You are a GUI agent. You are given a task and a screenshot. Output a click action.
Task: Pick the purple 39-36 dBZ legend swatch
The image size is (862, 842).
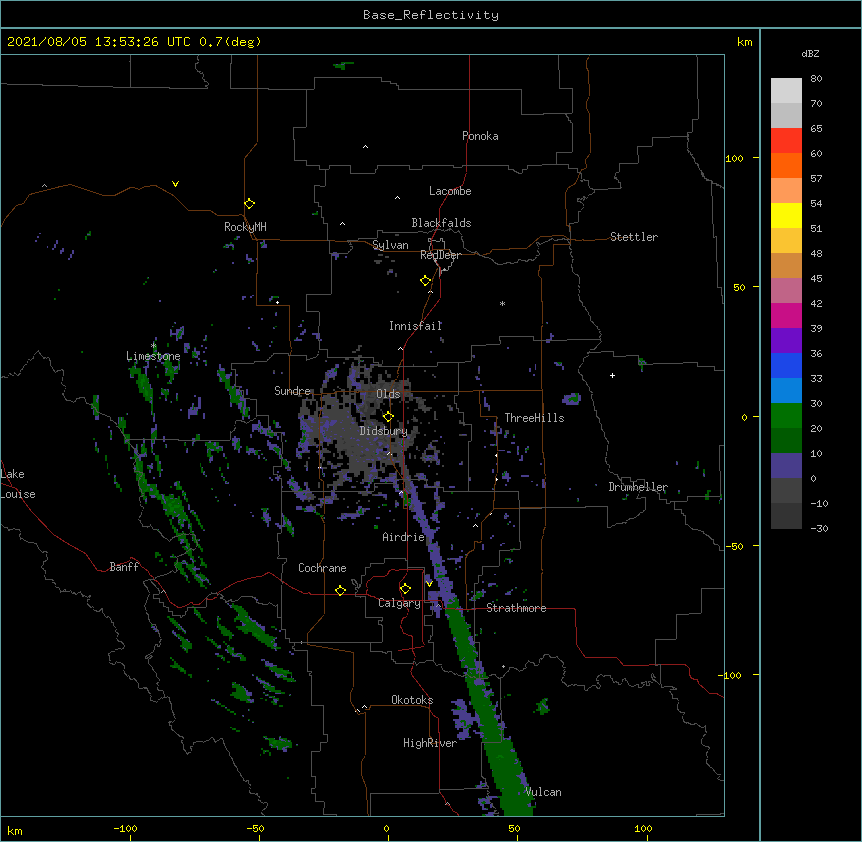786,341
